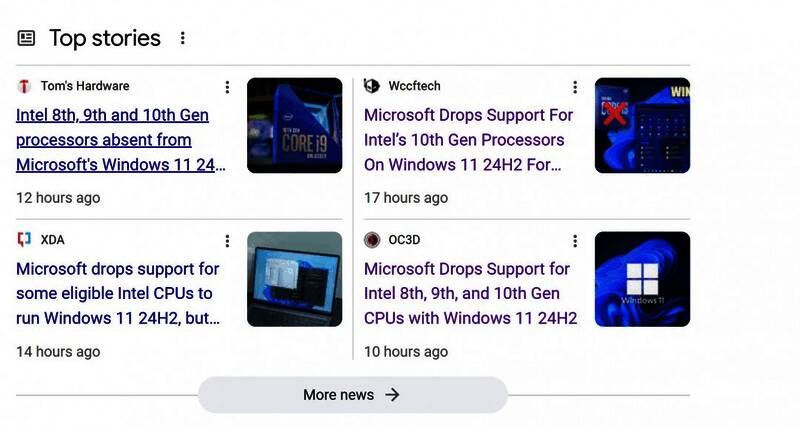Open the Windows 11 logo thumbnail

coord(642,279)
